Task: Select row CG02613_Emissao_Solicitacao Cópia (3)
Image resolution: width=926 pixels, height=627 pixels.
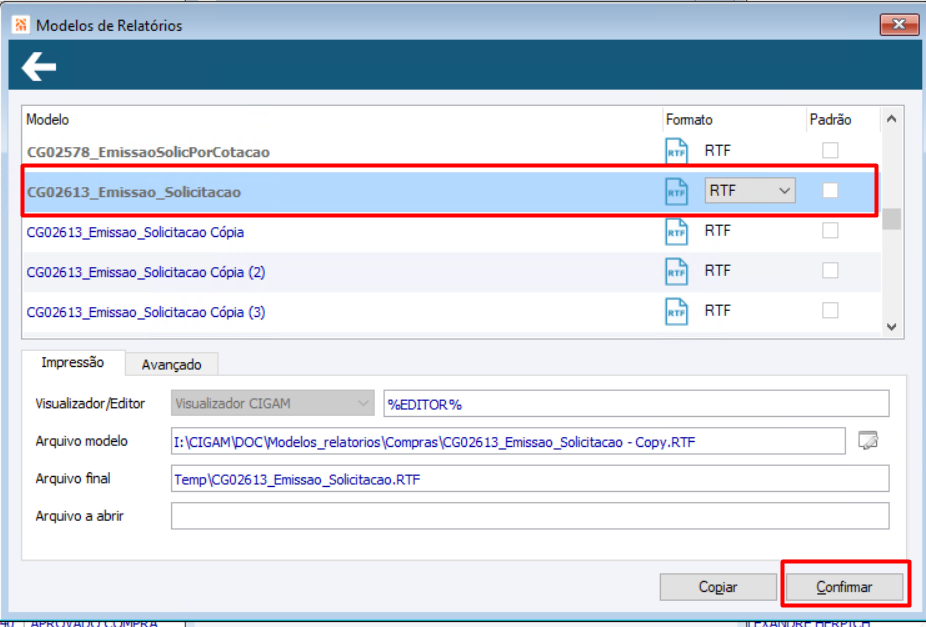Action: pyautogui.click(x=452, y=312)
